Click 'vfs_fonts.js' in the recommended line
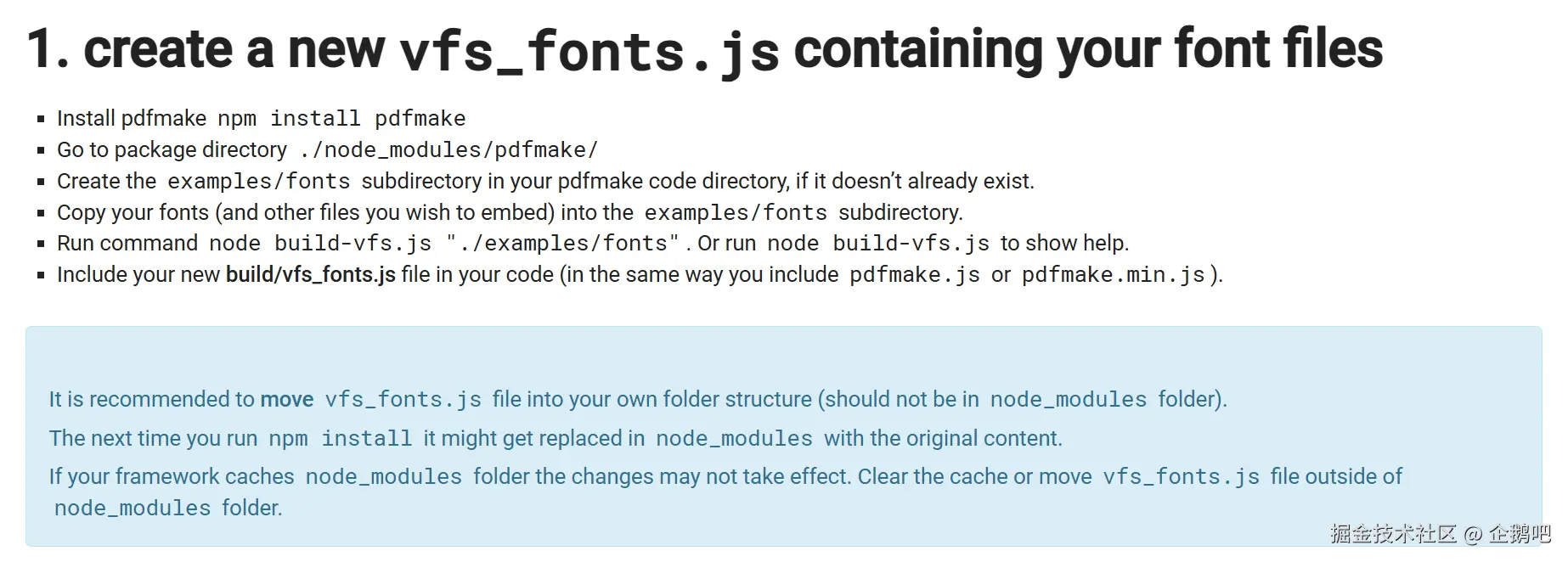 click(x=403, y=400)
